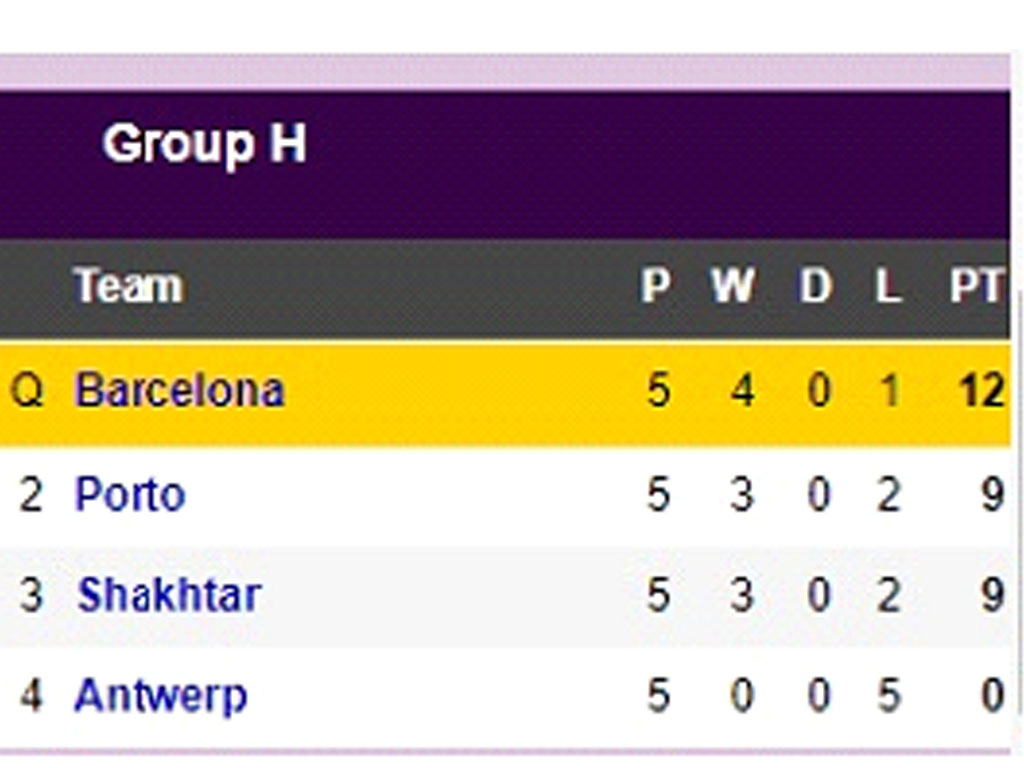Click the Group H header title
The image size is (1024, 768).
coord(204,144)
